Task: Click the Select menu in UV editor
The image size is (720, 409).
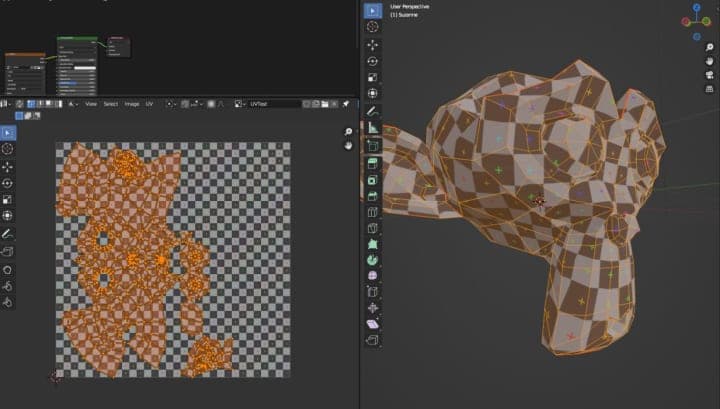Action: coord(110,103)
